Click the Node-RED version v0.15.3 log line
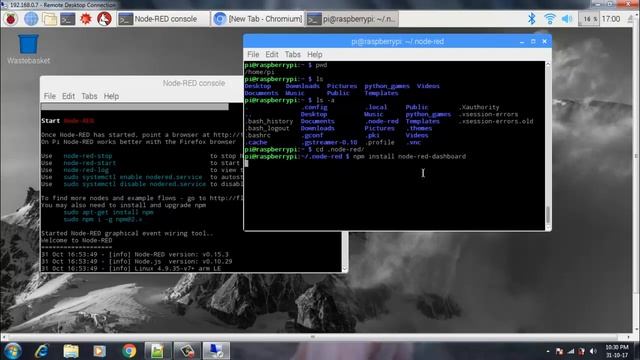Viewport: 640px width, 360px height. click(x=135, y=254)
